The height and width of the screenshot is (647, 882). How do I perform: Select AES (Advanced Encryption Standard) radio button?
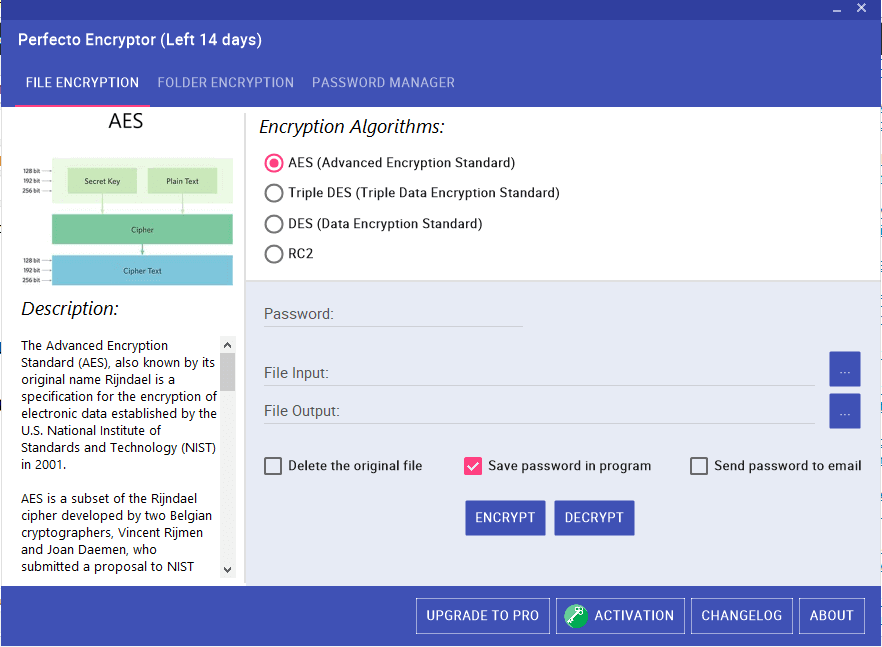tap(274, 163)
